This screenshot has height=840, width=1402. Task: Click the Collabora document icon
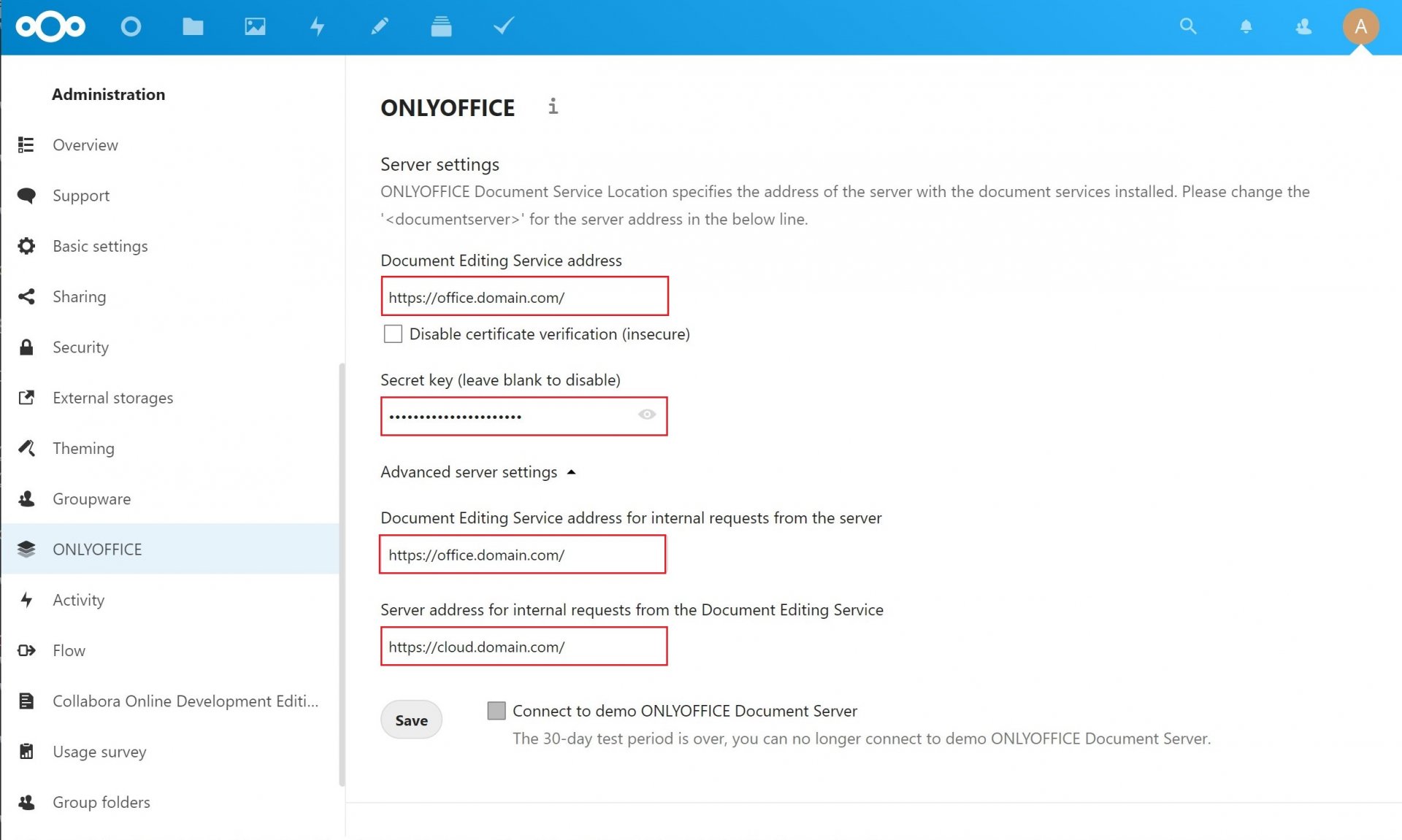tap(26, 701)
